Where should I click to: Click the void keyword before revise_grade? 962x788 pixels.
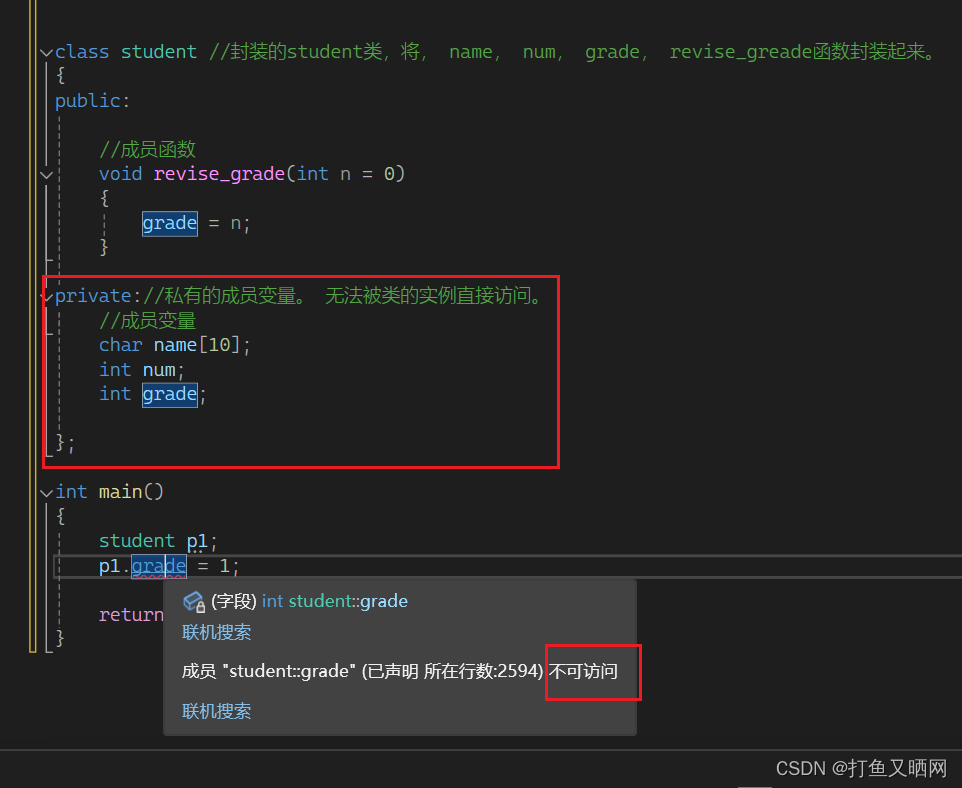pyautogui.click(x=120, y=174)
